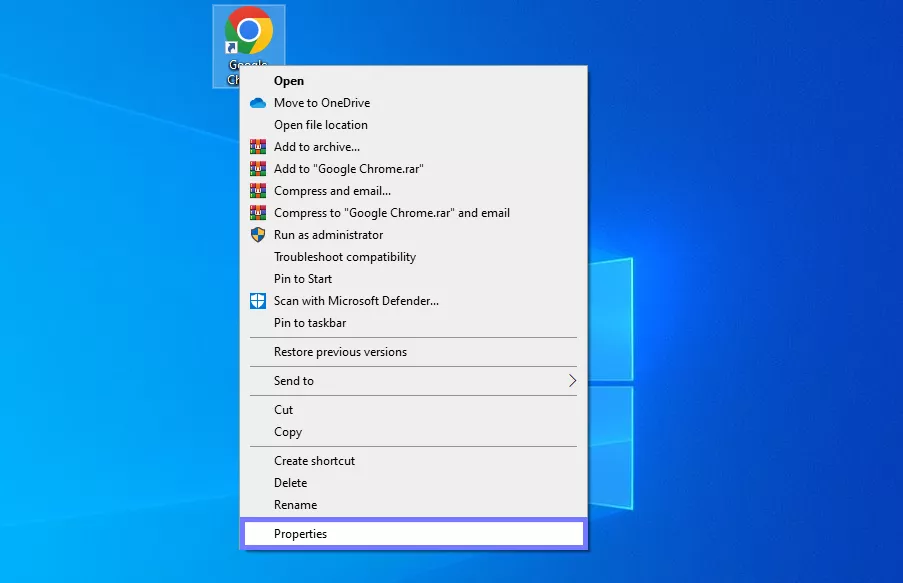Click the 'Compress to rar and email' icon
The image size is (903, 583).
pyautogui.click(x=257, y=212)
